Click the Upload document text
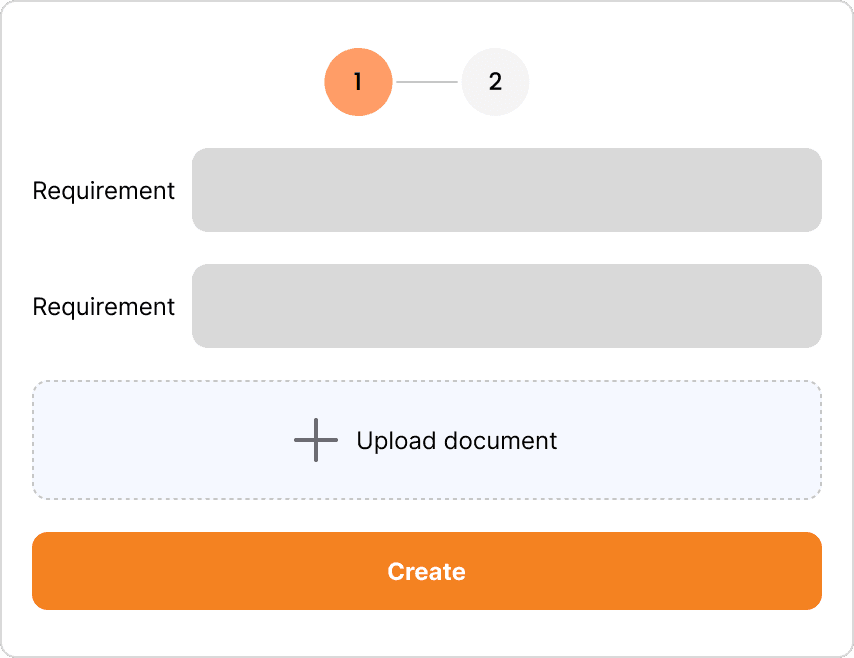The height and width of the screenshot is (658, 854). point(456,441)
